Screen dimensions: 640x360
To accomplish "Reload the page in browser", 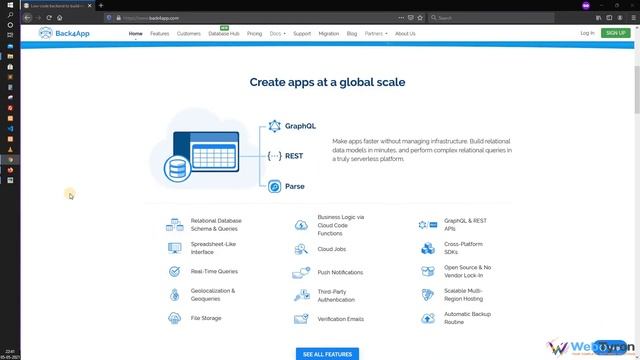I will [x=49, y=18].
